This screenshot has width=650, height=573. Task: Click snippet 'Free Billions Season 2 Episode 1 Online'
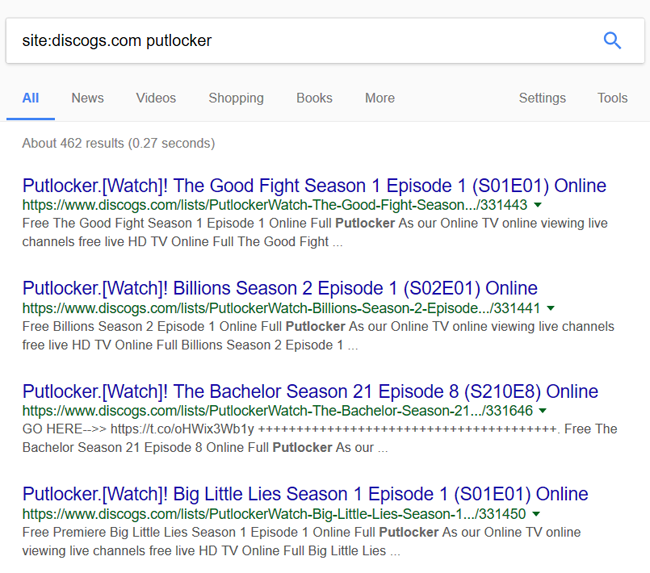click(x=318, y=335)
